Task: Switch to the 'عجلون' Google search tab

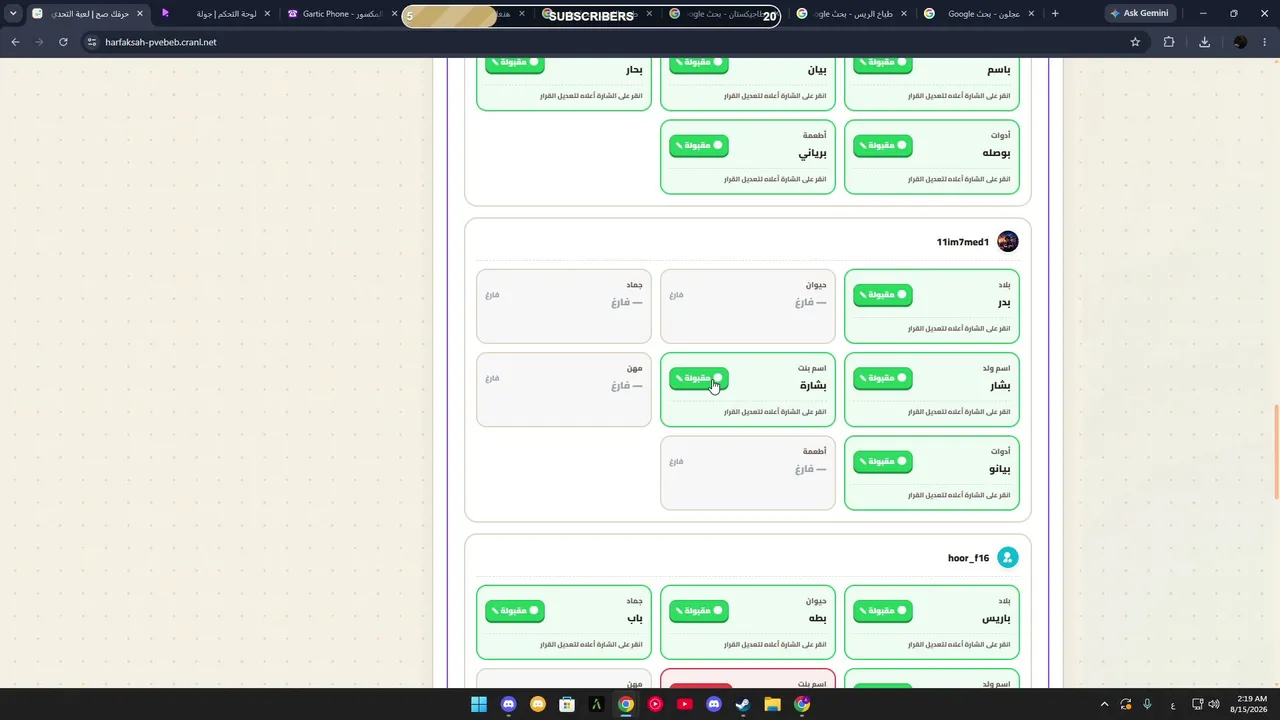Action: (977, 14)
